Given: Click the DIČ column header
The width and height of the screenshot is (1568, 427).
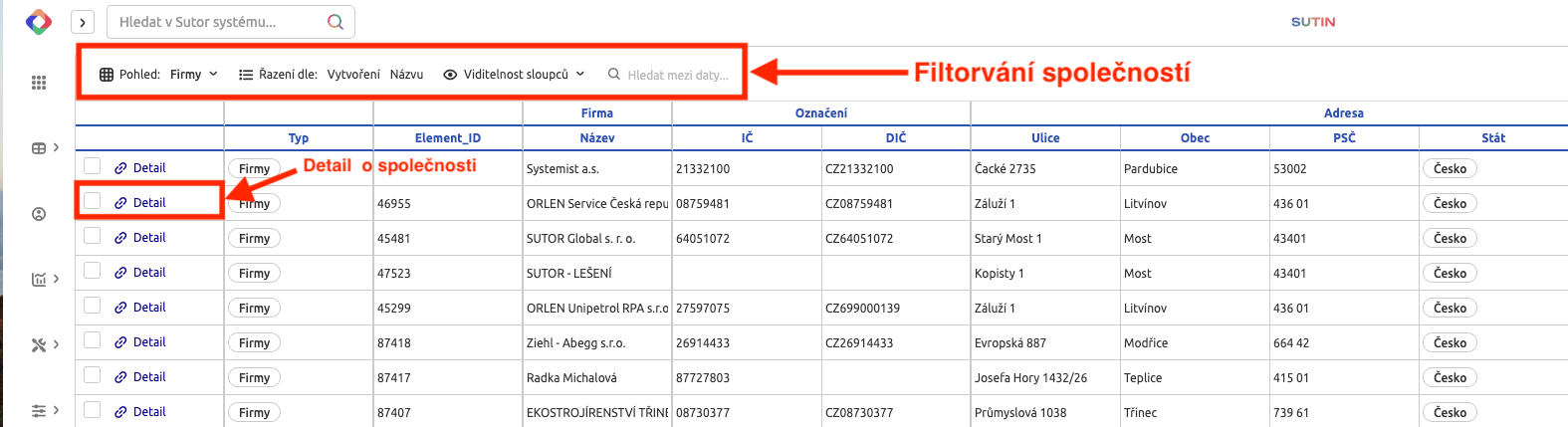Looking at the screenshot, I should (896, 138).
